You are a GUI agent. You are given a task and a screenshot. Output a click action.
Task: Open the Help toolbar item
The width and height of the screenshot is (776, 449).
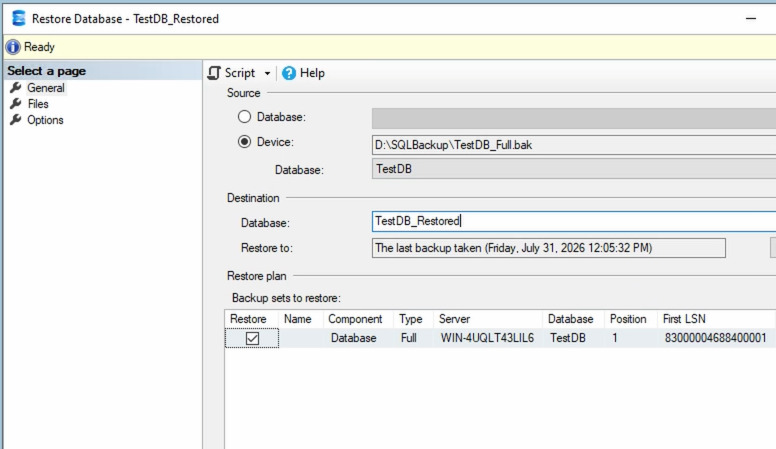303,73
